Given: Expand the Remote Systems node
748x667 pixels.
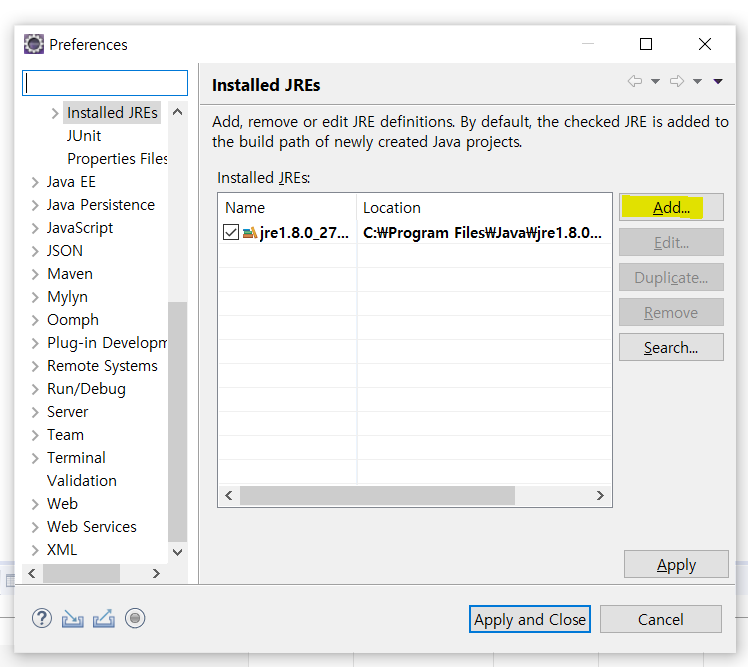Looking at the screenshot, I should point(35,366).
